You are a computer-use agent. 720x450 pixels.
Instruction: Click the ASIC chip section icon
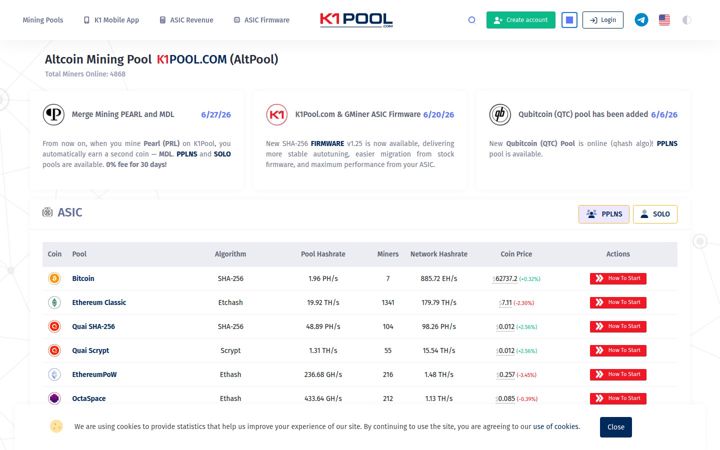click(47, 212)
